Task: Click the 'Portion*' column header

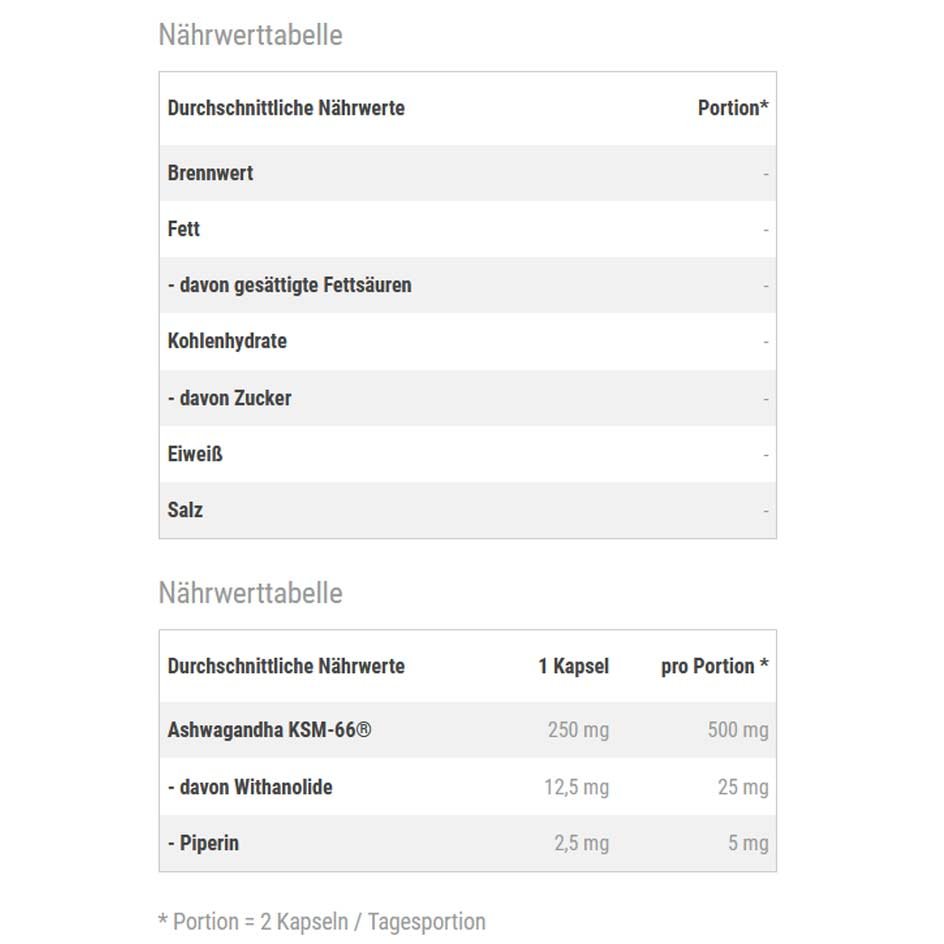Action: [x=732, y=108]
